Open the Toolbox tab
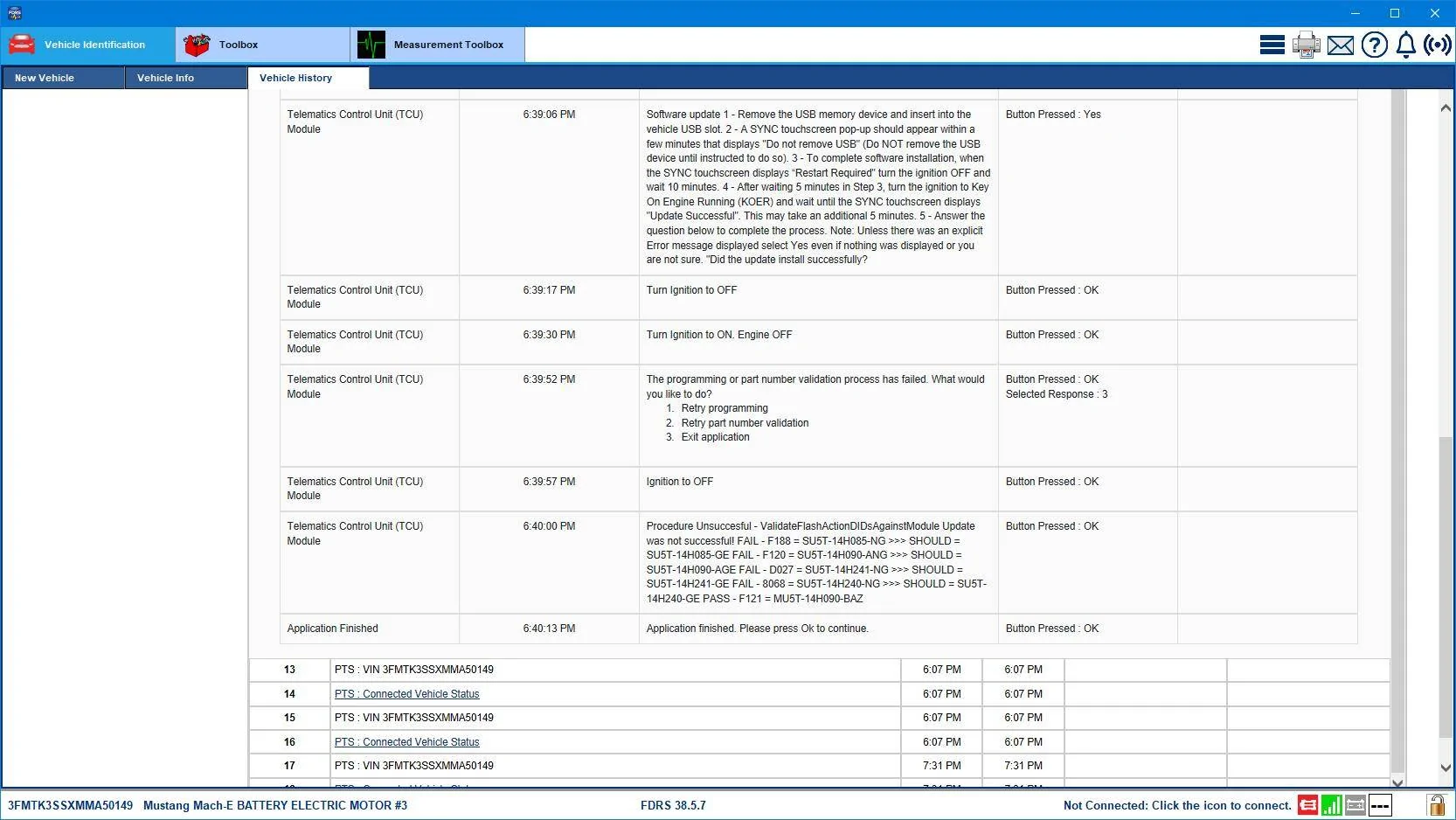 point(262,45)
